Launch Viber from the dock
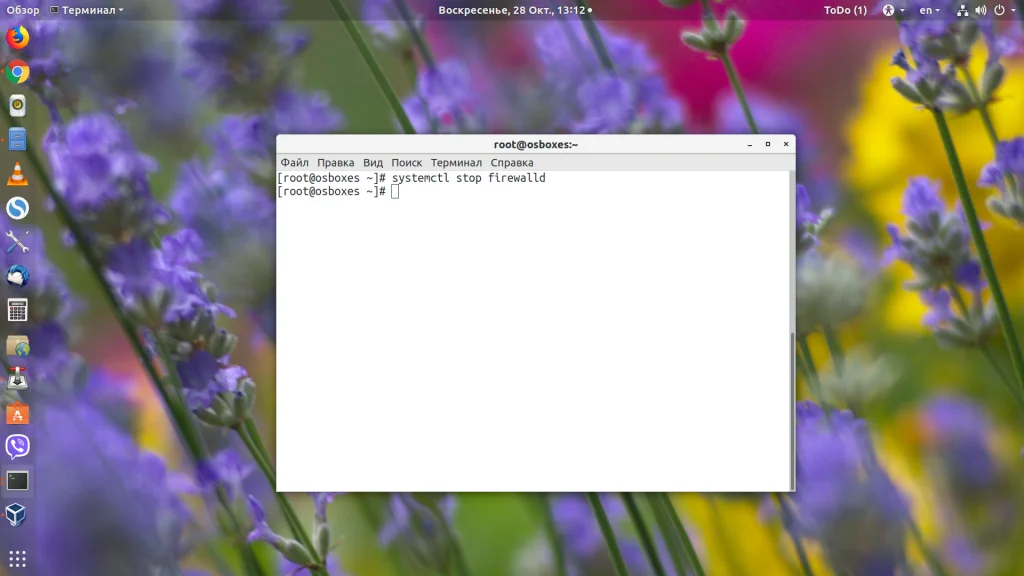The height and width of the screenshot is (576, 1024). pos(18,447)
